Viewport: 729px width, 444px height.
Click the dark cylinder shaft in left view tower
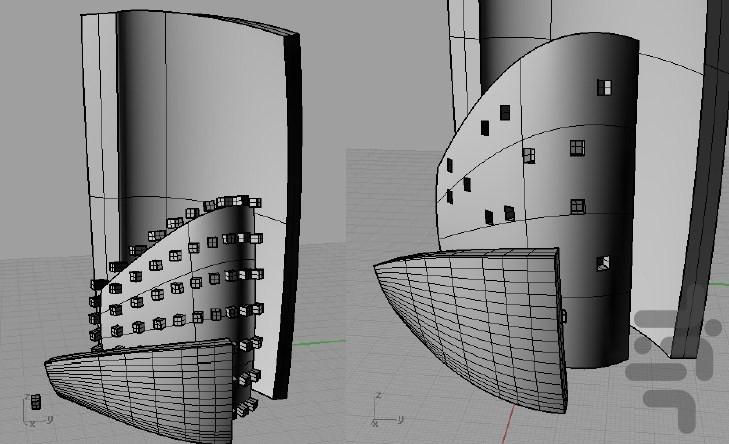pyautogui.click(x=135, y=150)
